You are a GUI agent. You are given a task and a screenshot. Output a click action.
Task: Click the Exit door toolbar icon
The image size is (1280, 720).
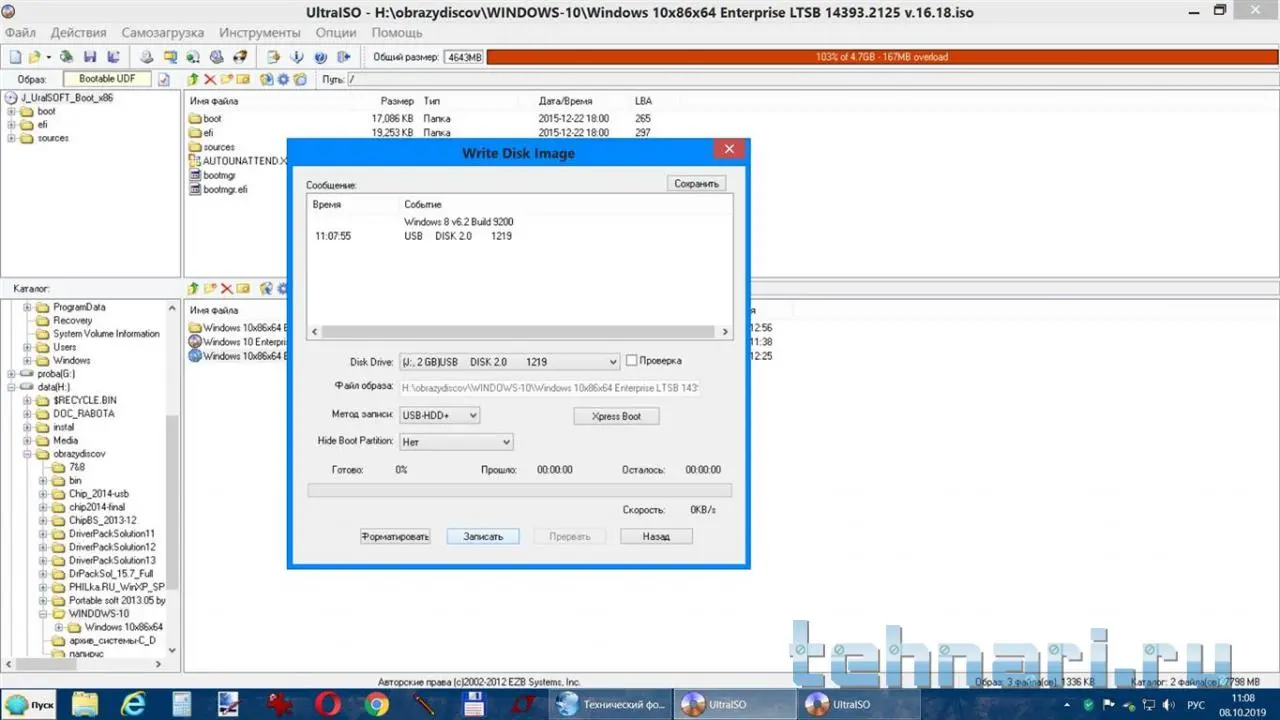tap(345, 57)
